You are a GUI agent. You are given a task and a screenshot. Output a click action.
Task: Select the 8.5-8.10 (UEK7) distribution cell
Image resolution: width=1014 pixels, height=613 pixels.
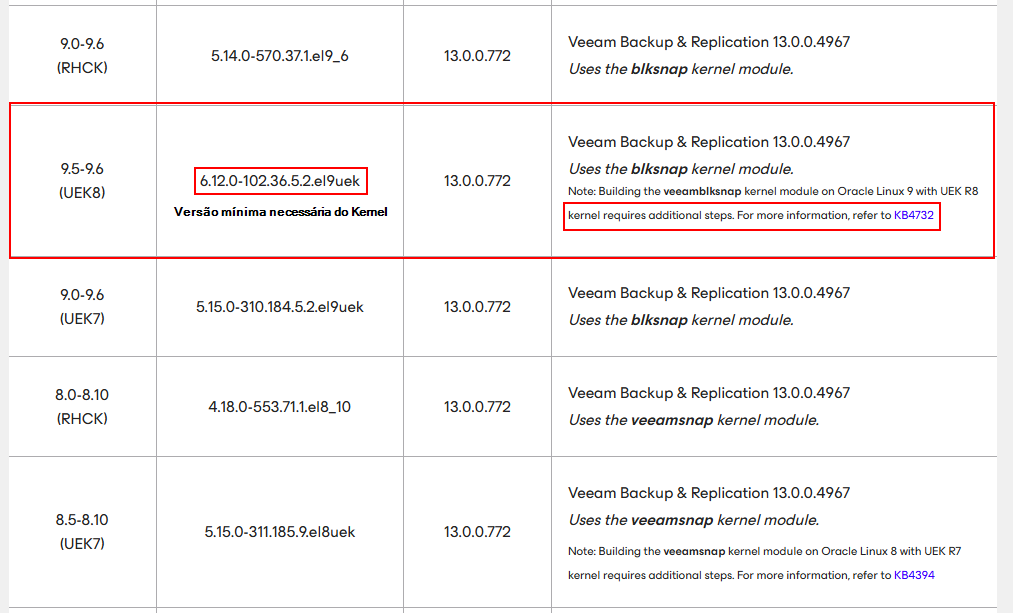tap(83, 532)
